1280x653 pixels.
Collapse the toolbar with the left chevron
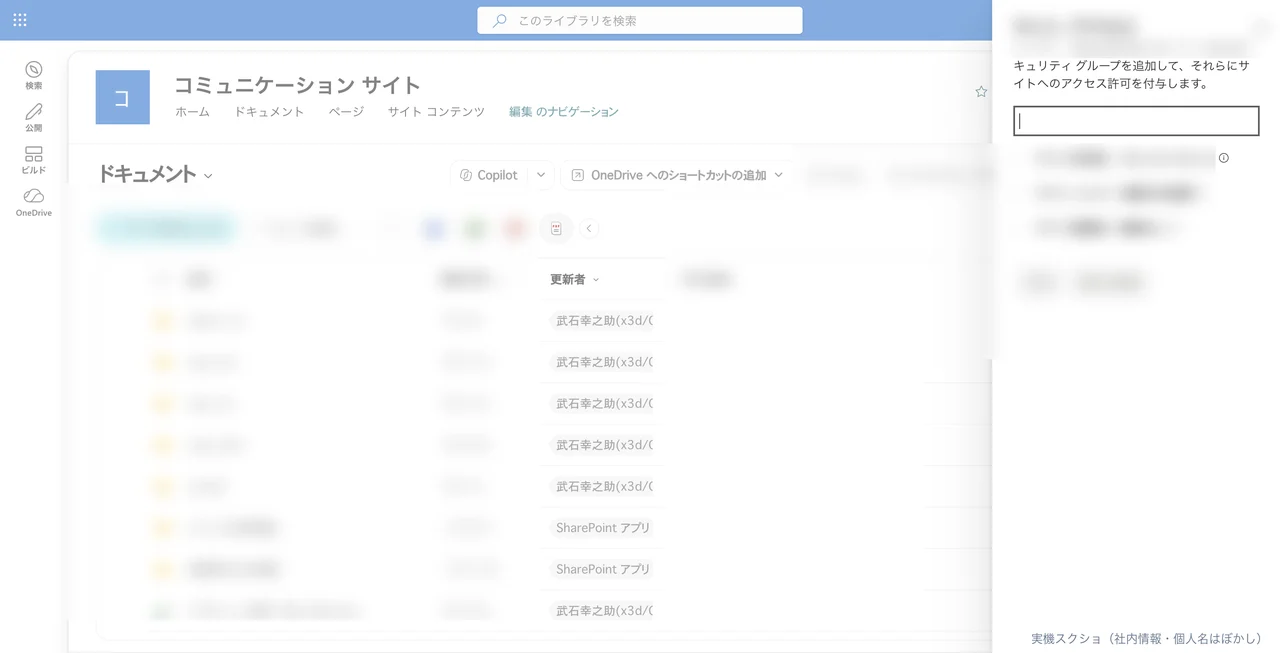[x=589, y=229]
